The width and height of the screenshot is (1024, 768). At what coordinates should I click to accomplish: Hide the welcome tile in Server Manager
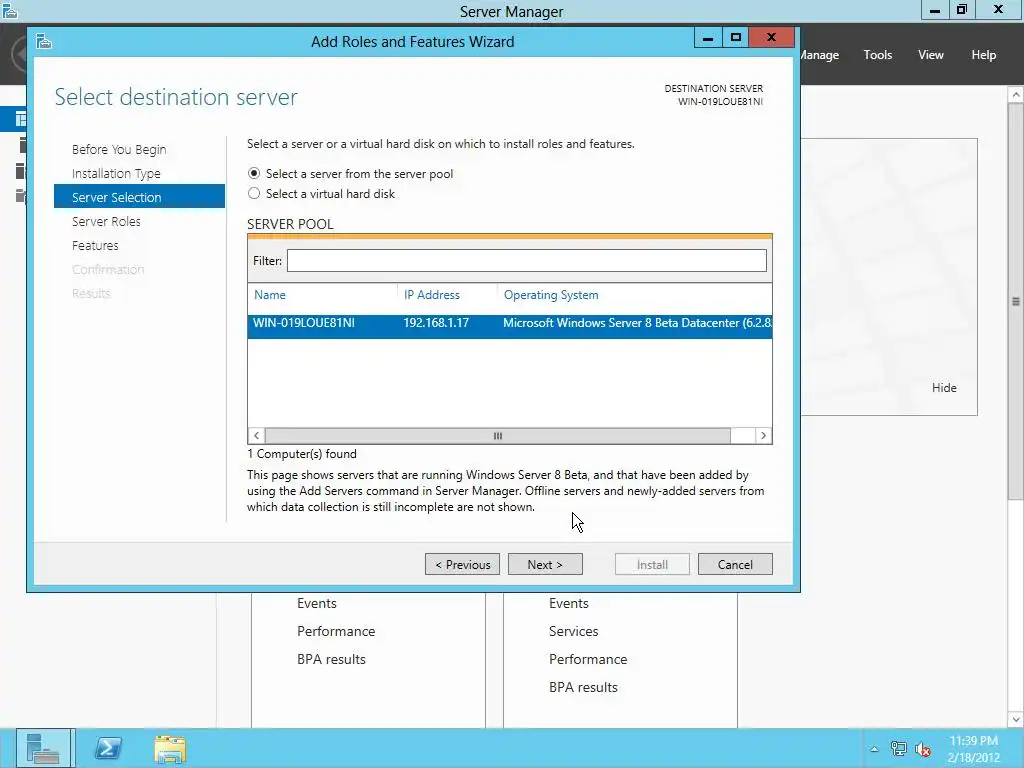click(944, 387)
